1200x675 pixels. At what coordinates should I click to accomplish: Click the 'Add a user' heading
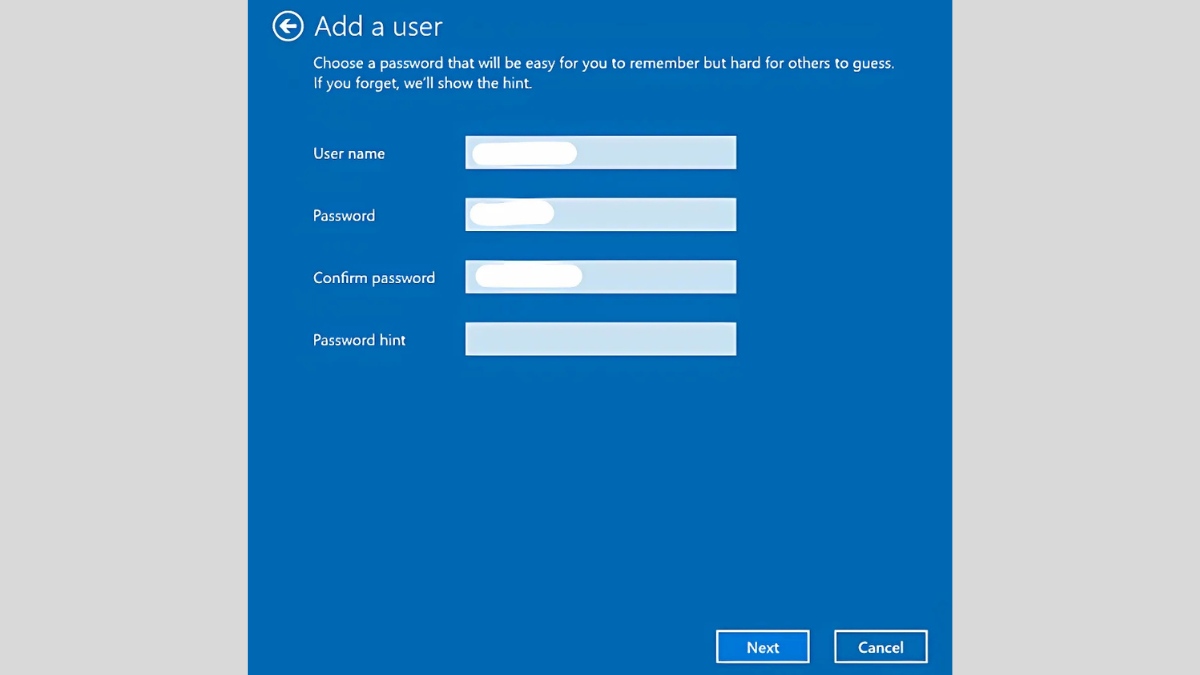(x=378, y=26)
